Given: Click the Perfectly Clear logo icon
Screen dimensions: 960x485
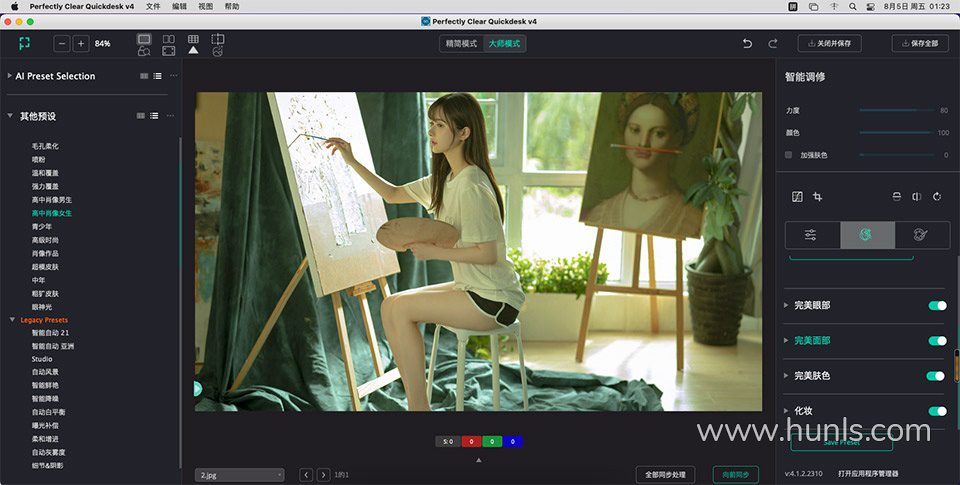Looking at the screenshot, I should tap(24, 43).
